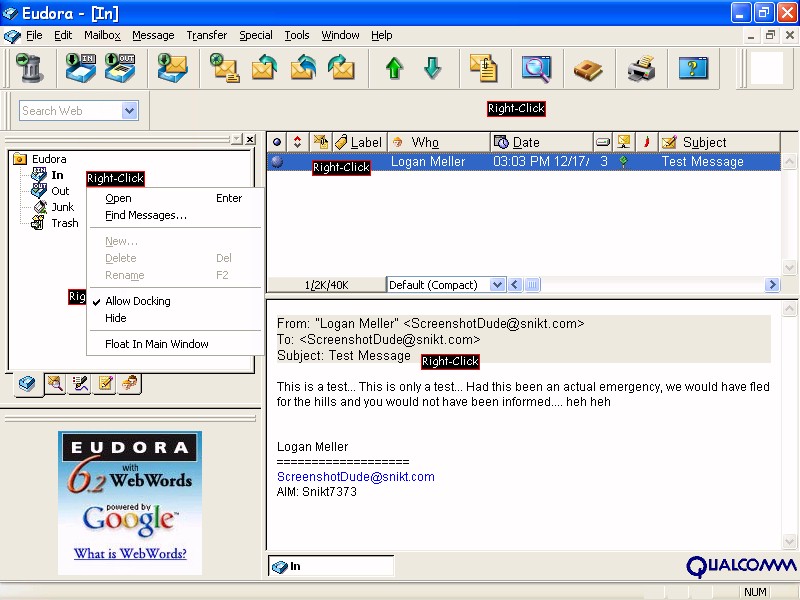
Task: Click the '1/2K/40K' mailbox size indicator
Action: click(x=327, y=285)
